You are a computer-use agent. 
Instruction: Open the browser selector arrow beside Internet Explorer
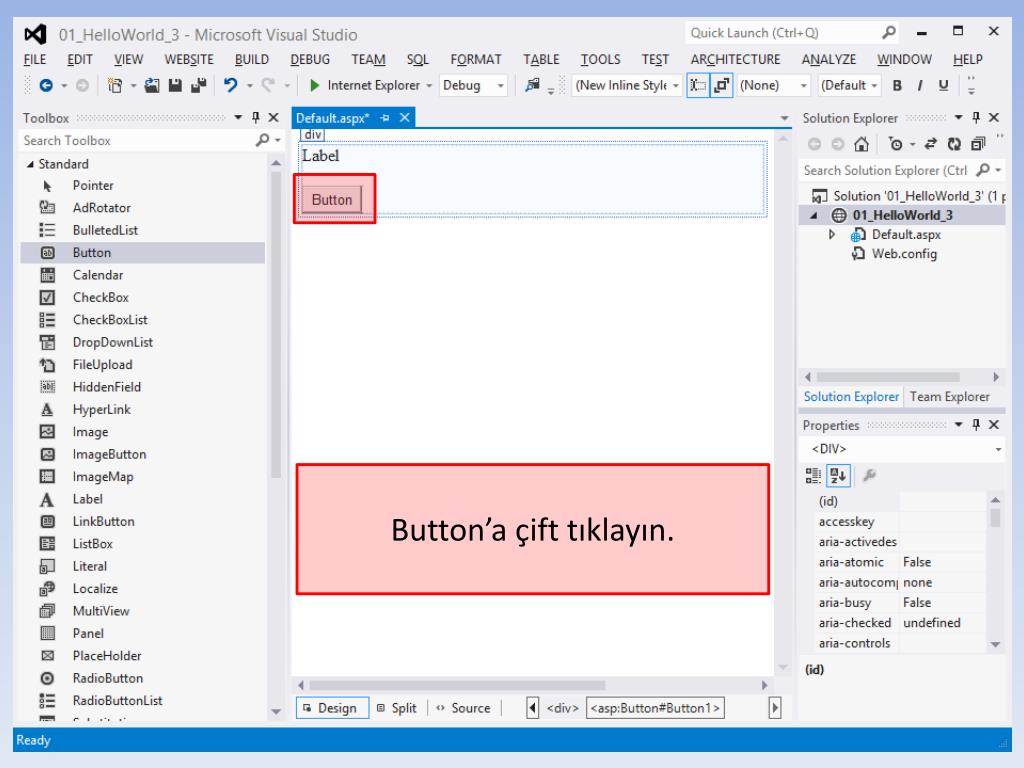click(x=429, y=86)
